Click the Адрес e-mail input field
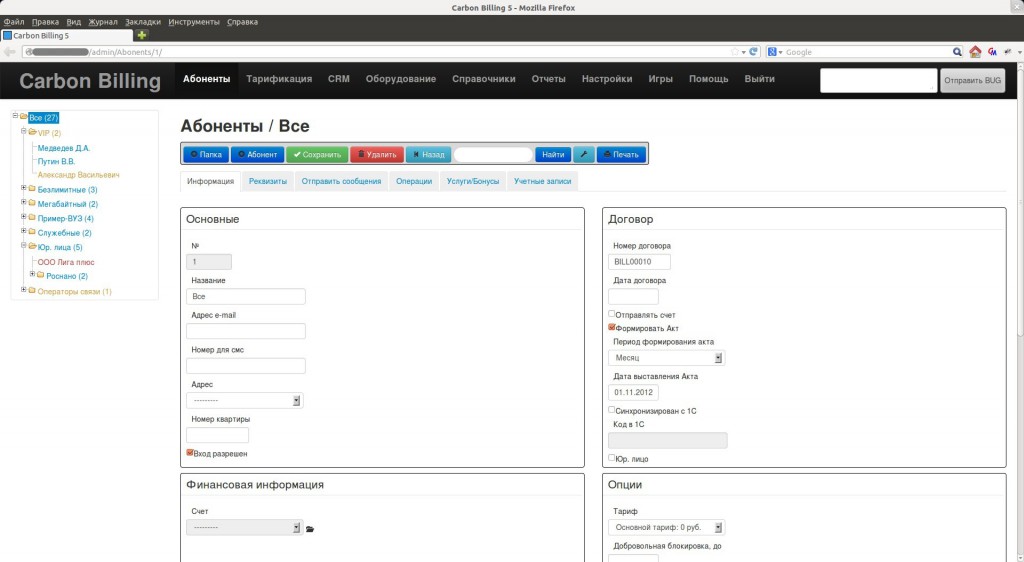1024x562 pixels. 246,331
